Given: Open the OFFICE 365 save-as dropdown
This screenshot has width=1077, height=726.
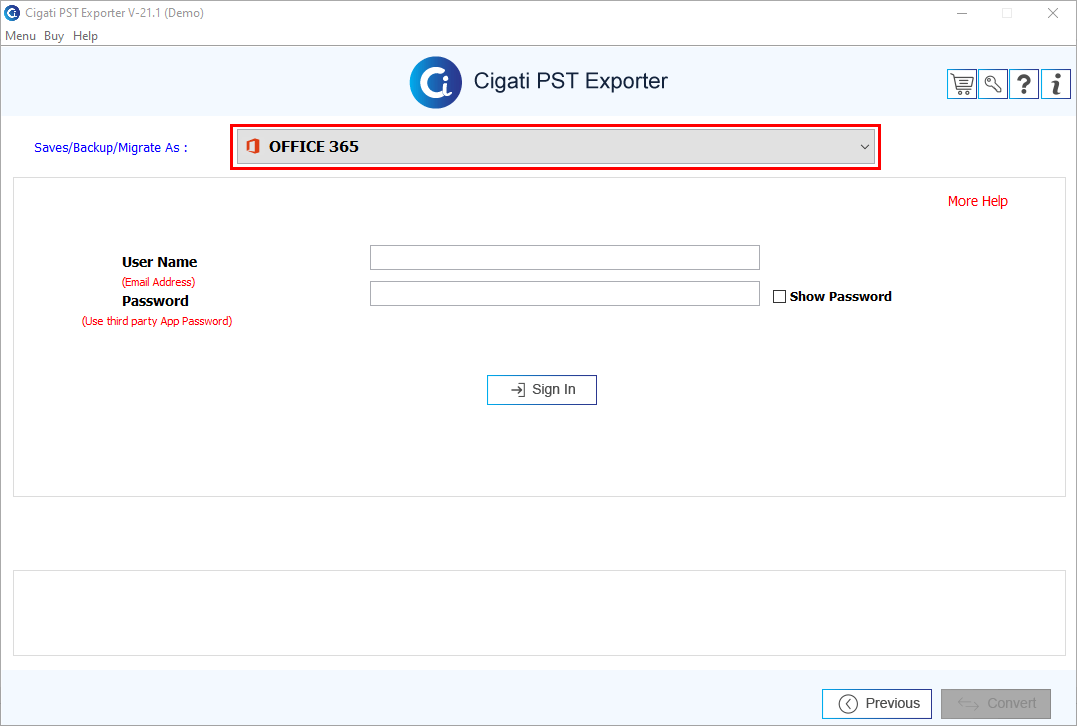Looking at the screenshot, I should [x=556, y=147].
